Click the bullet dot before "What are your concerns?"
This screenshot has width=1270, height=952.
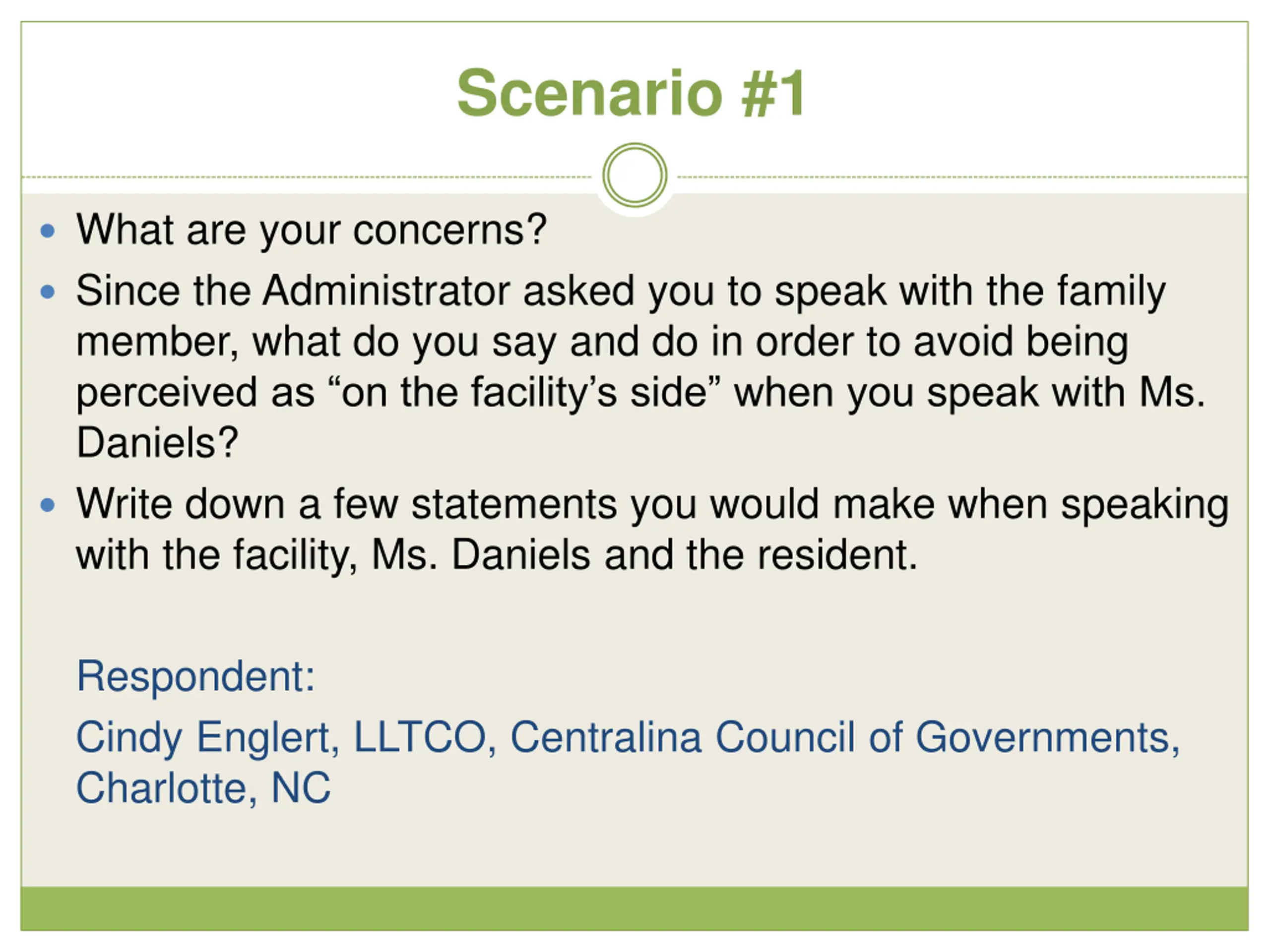[x=48, y=231]
